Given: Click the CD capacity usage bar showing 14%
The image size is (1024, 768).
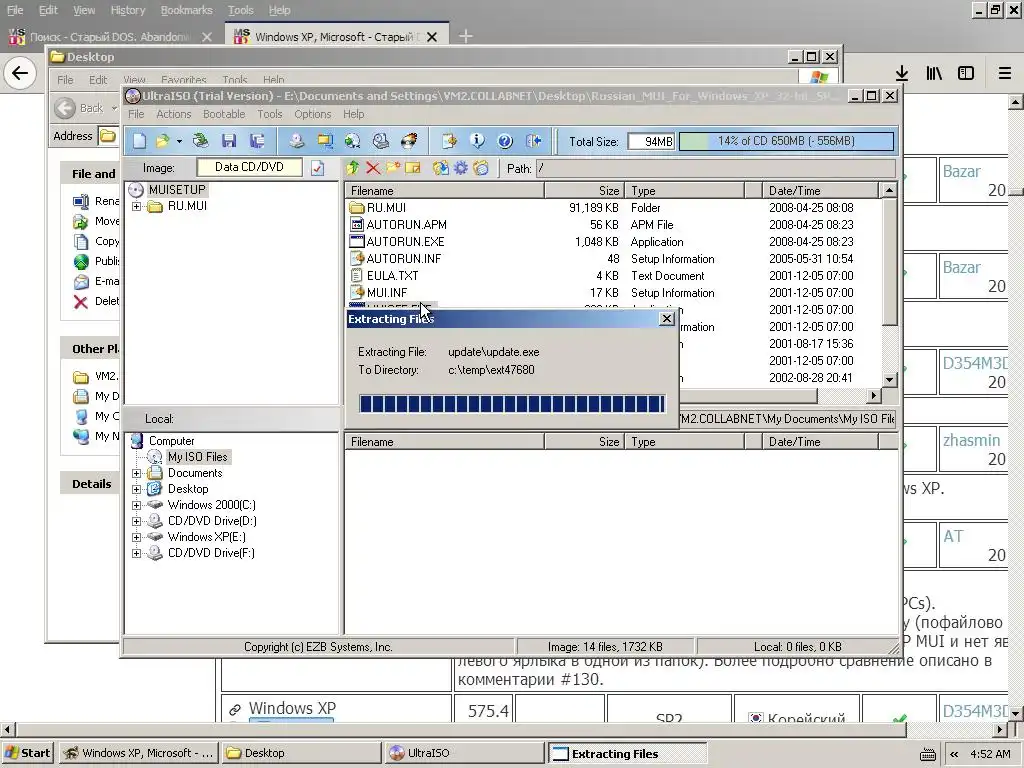Looking at the screenshot, I should pyautogui.click(x=786, y=141).
